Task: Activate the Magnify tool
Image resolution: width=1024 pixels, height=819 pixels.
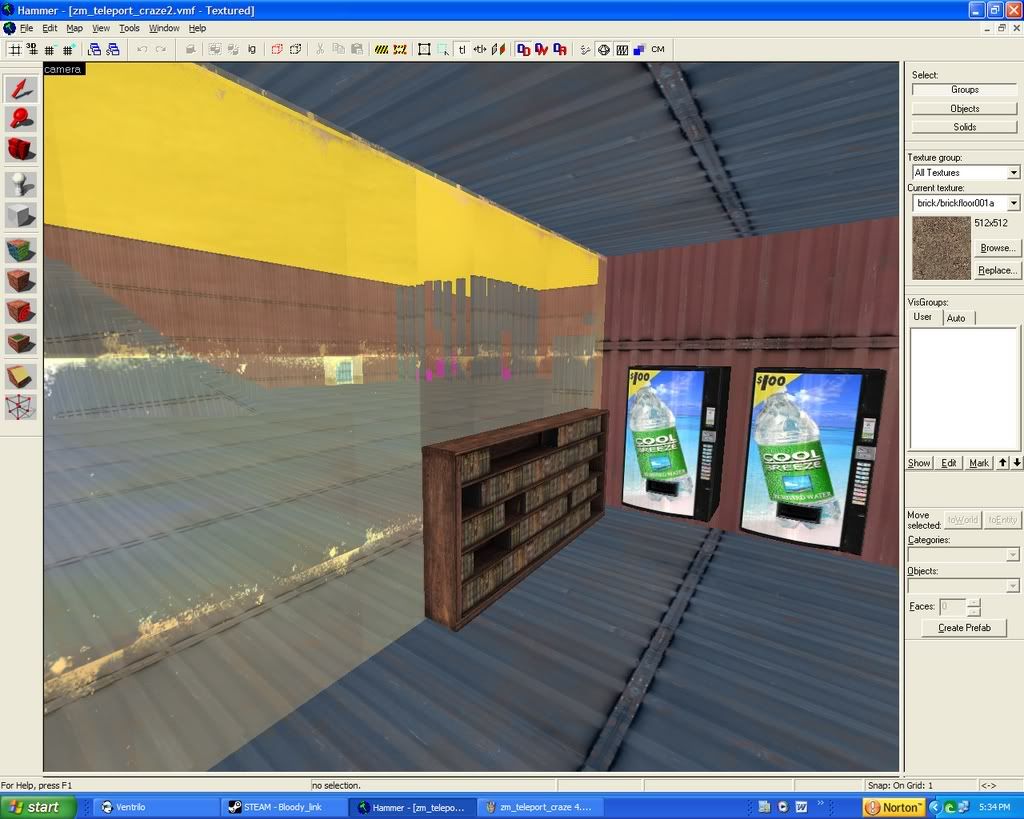Action: [x=20, y=119]
